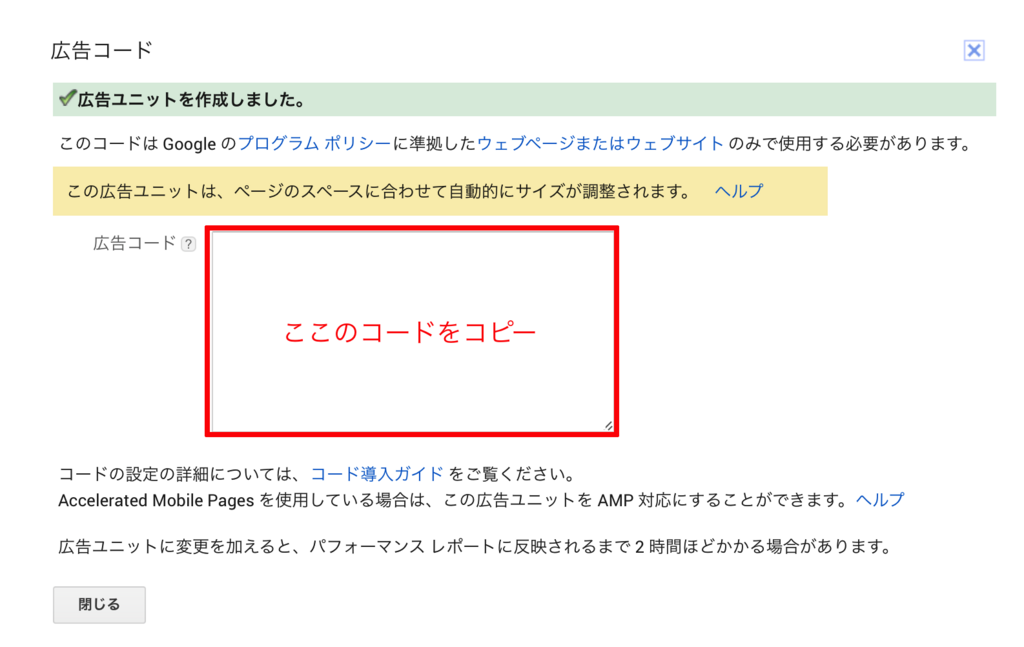Viewport: 1024px width, 647px height.
Task: Click the resize grip of the code text area
Action: 608,426
